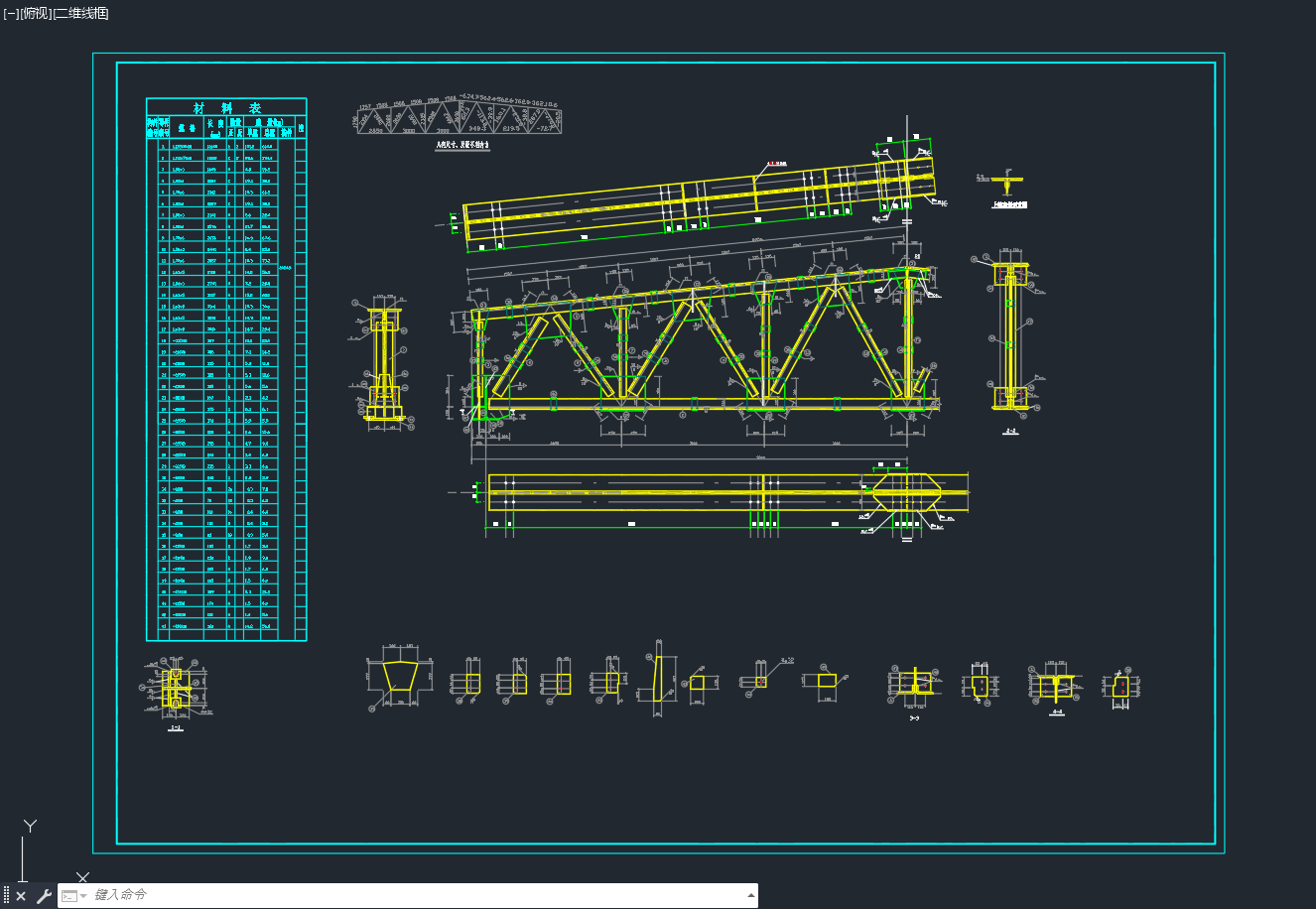Grab the command line grip handle
1316x909 pixels.
pyautogui.click(x=6, y=896)
